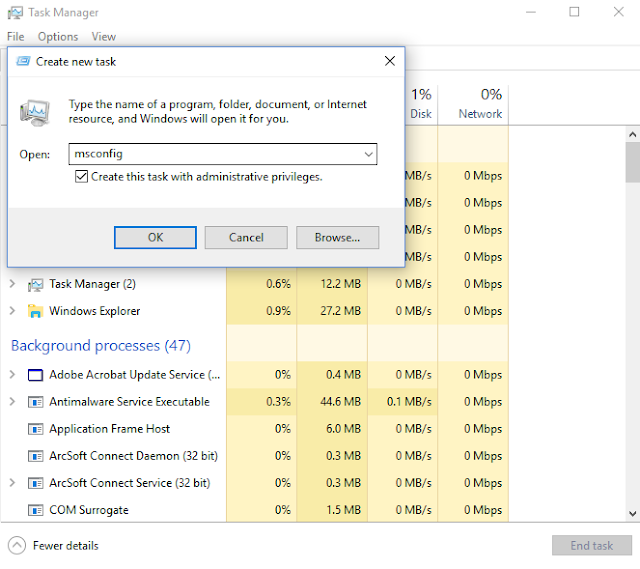
Task: Click the 0.3% CPU value
Action: (x=278, y=402)
